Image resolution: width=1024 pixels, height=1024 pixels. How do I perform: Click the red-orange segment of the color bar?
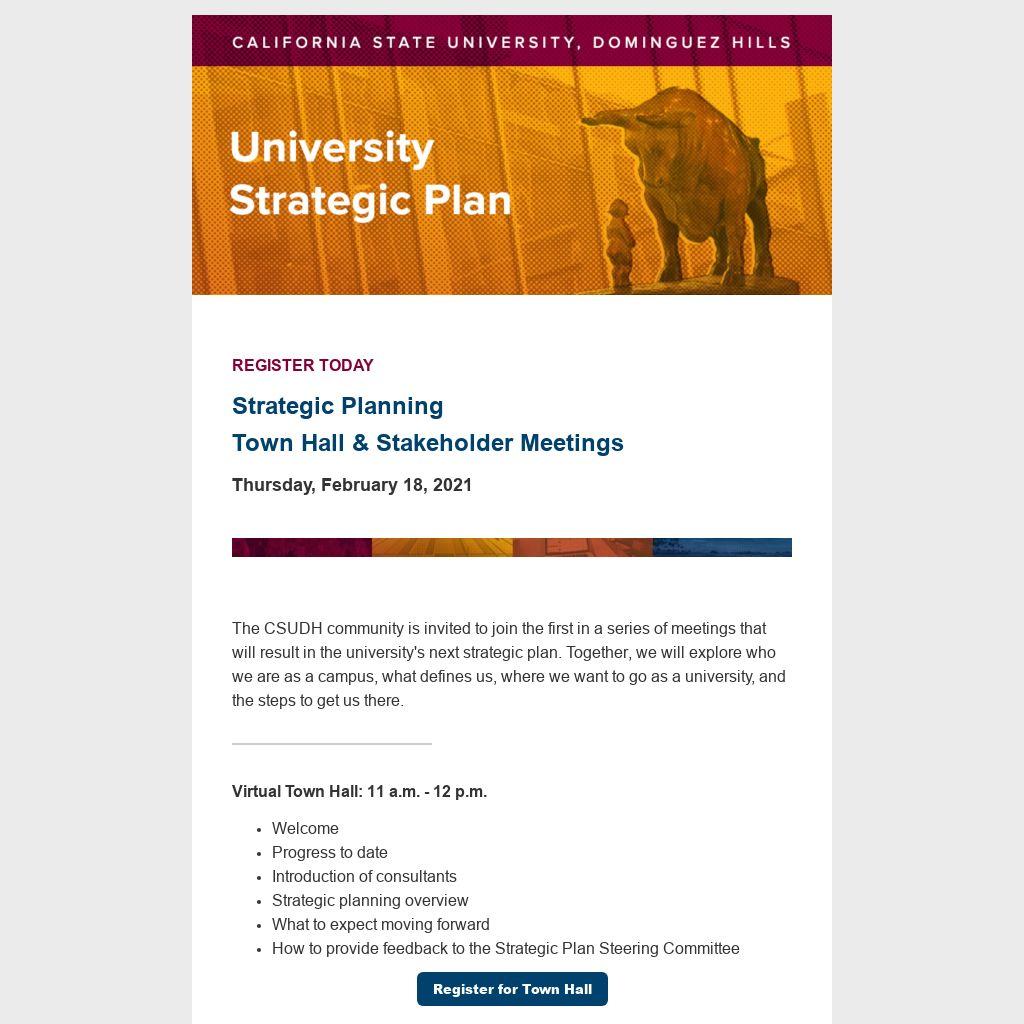582,547
